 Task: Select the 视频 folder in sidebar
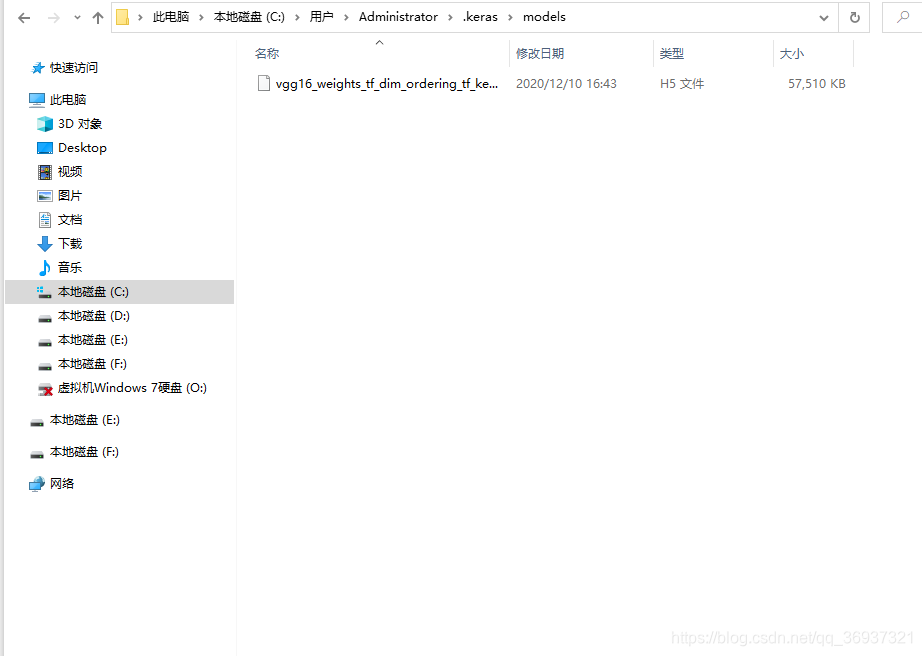pos(72,171)
